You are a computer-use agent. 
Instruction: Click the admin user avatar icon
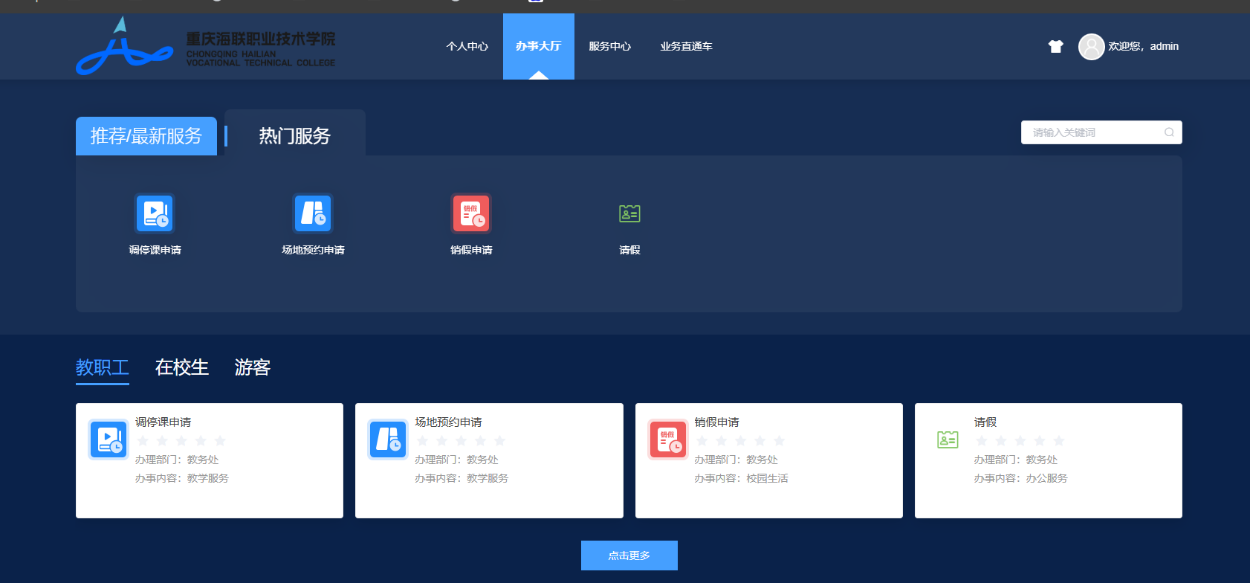coord(1091,46)
